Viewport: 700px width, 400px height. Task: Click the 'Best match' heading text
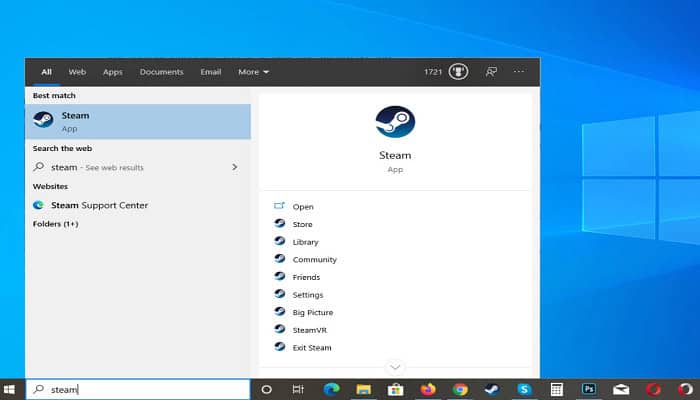pyautogui.click(x=54, y=96)
